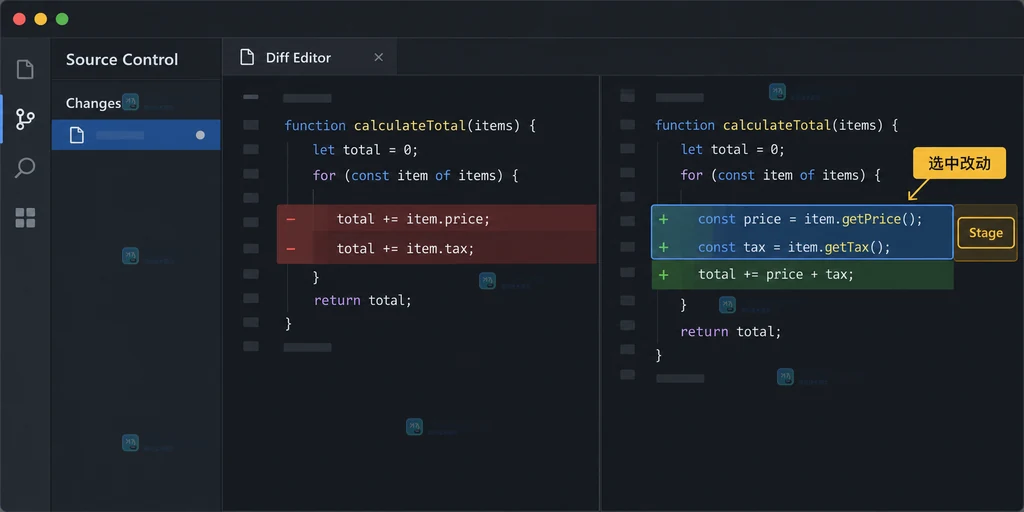Click "let total = 0;" in right pane
The image size is (1024, 512).
pos(733,150)
